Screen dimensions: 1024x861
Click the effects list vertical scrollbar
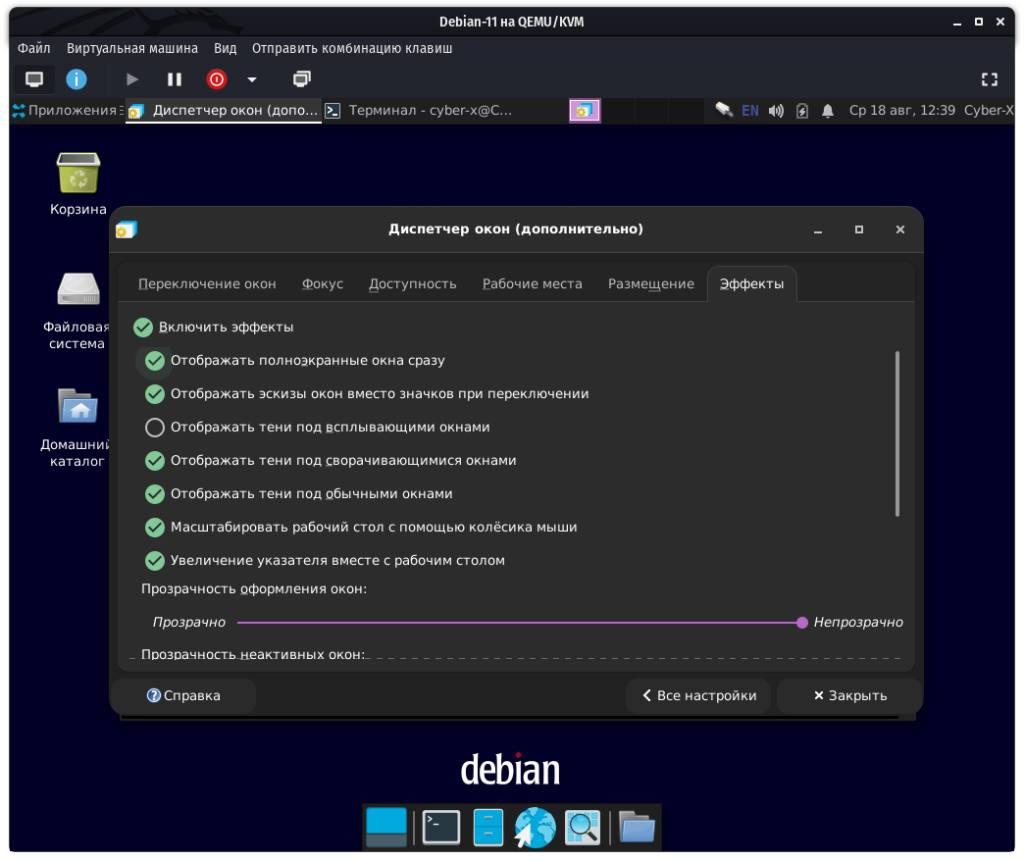pos(897,432)
